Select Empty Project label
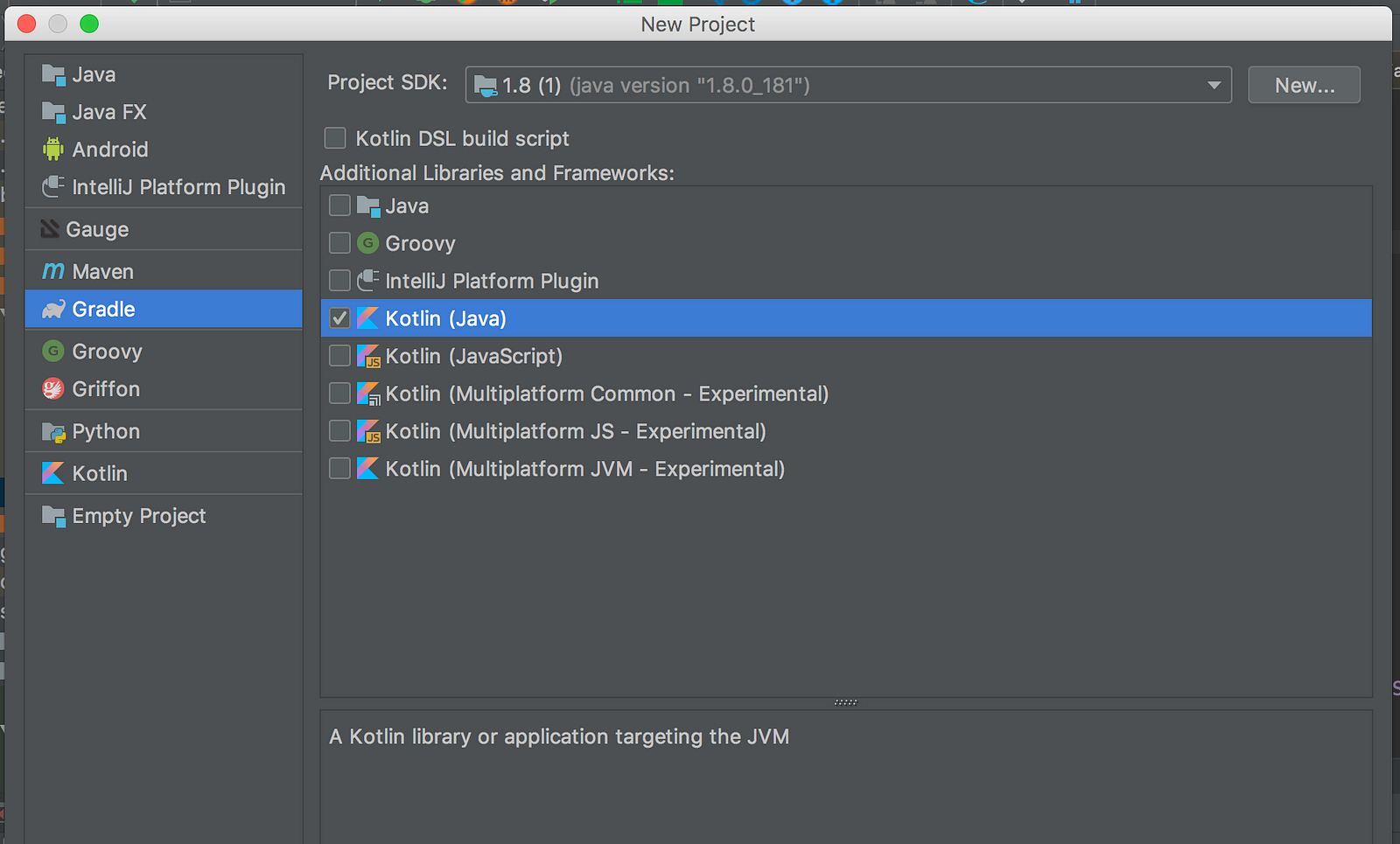 (139, 516)
